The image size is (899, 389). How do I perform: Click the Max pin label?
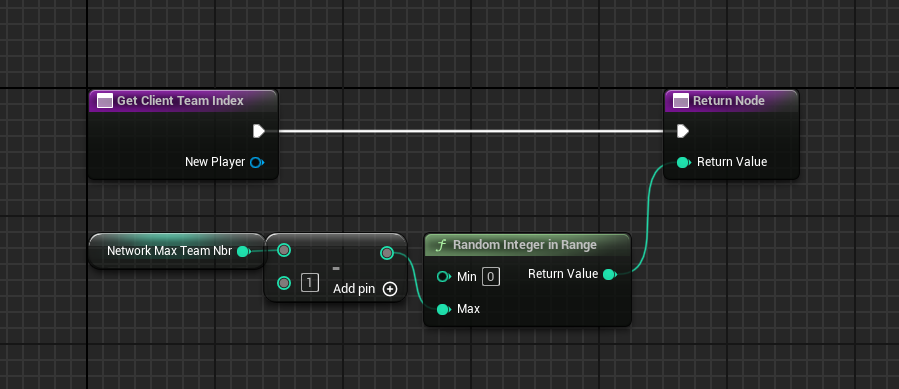click(468, 309)
